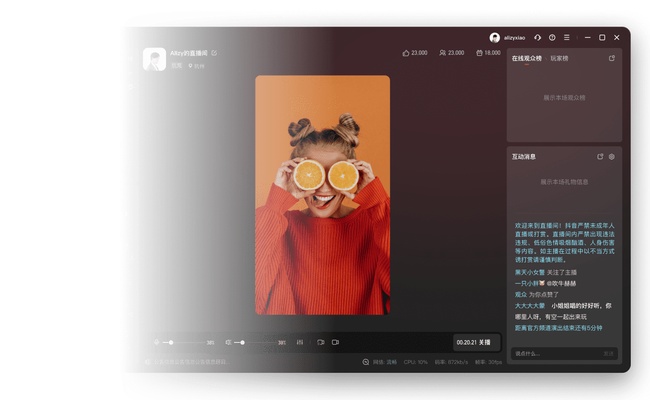Edit the Allzy的直播间 room title pencil icon
Image resolution: width=650 pixels, height=400 pixels.
214,53
